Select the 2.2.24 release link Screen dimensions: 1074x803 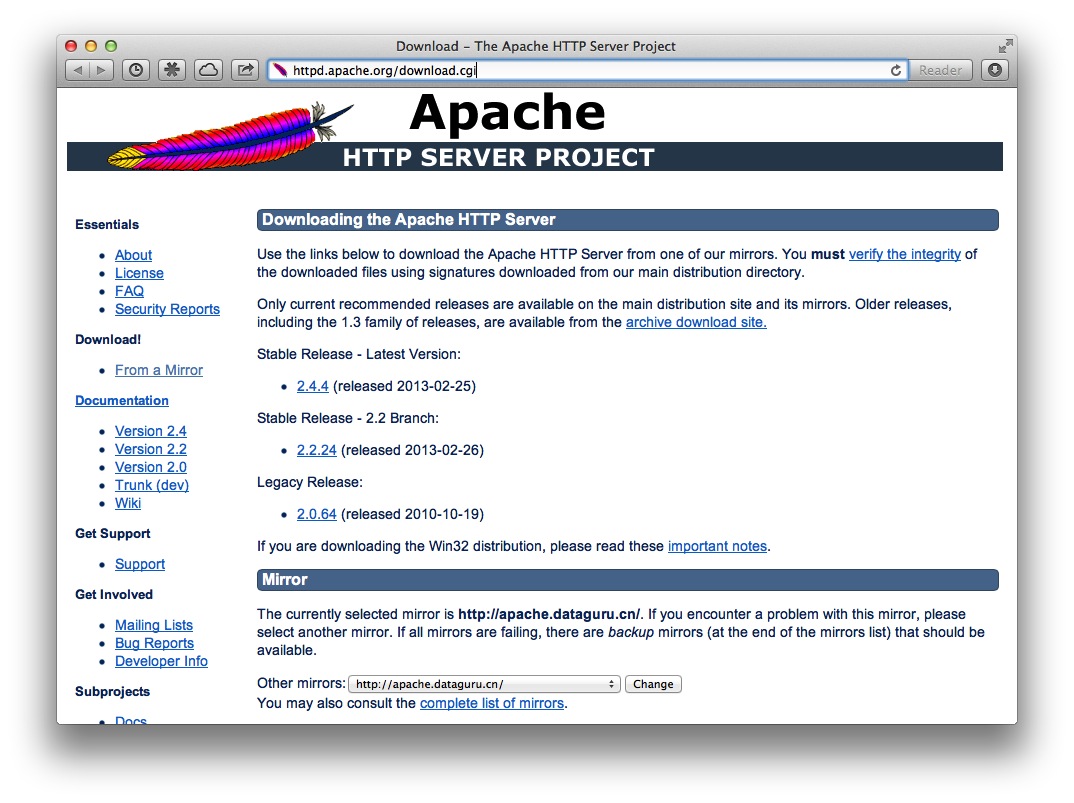(316, 450)
